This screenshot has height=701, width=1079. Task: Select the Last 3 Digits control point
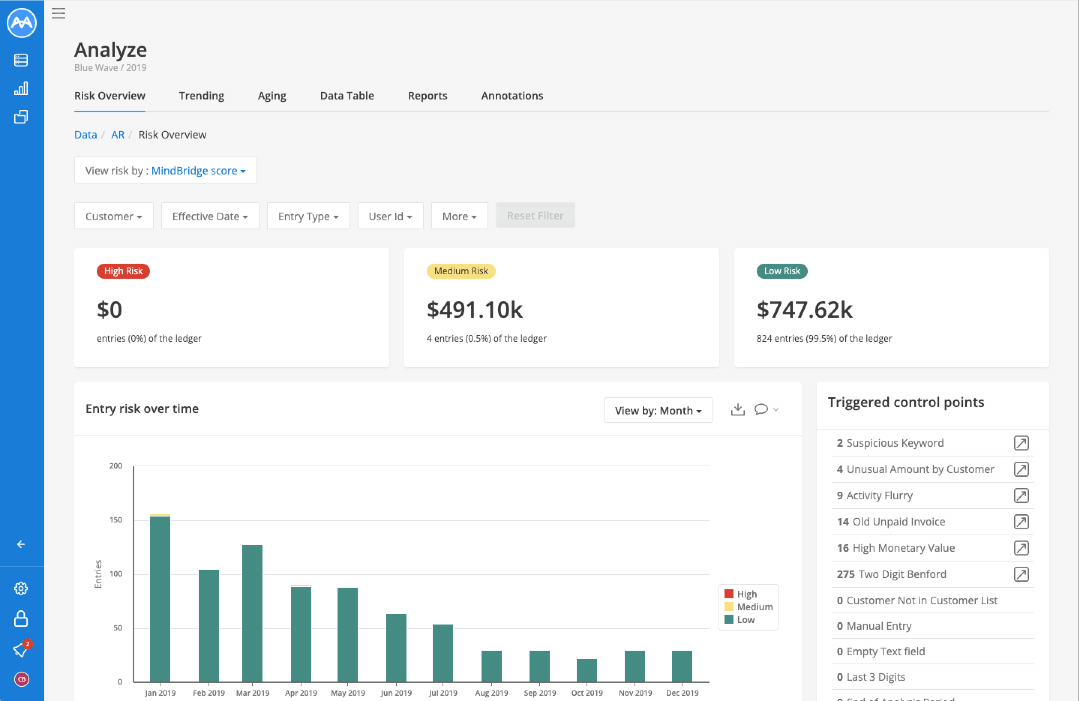[932, 677]
